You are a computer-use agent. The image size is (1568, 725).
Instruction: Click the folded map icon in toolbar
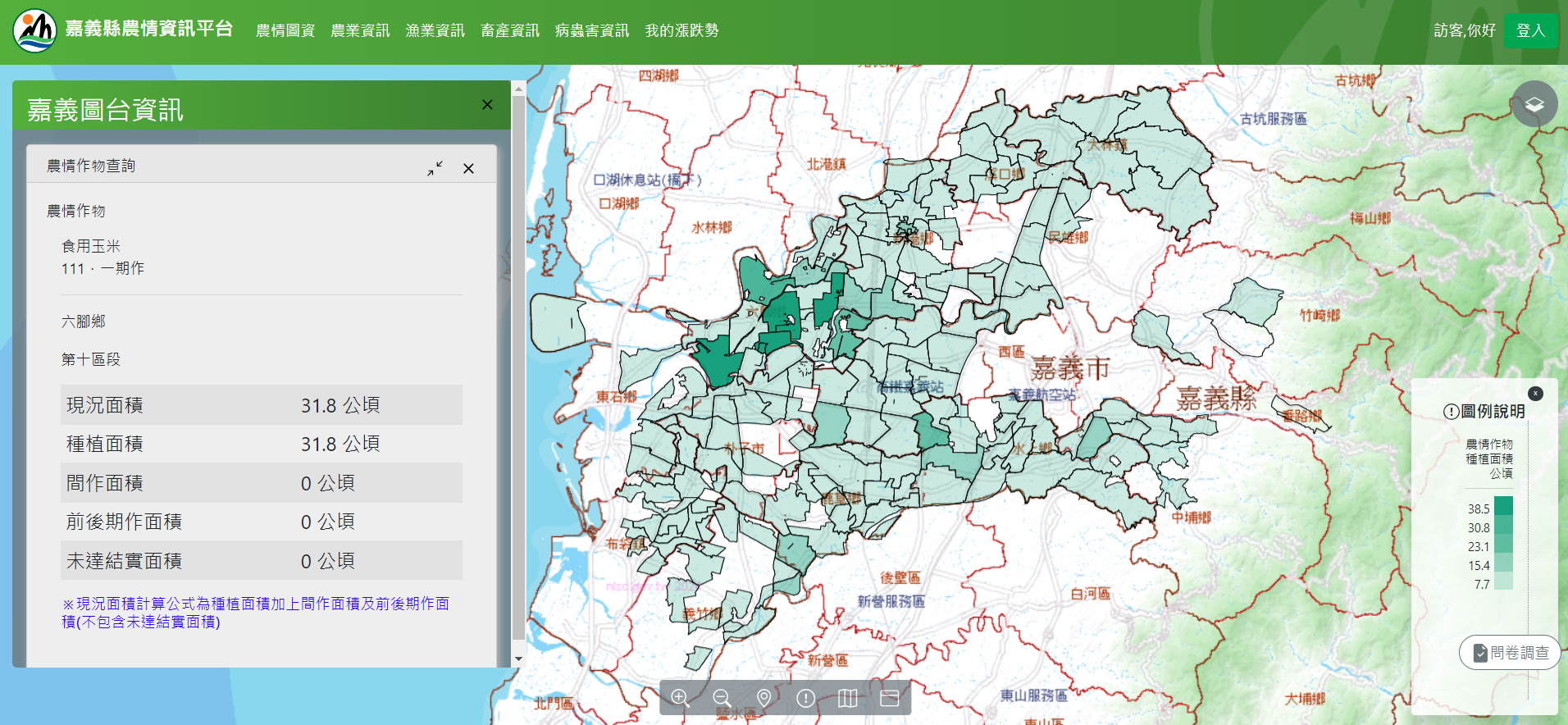[x=848, y=698]
